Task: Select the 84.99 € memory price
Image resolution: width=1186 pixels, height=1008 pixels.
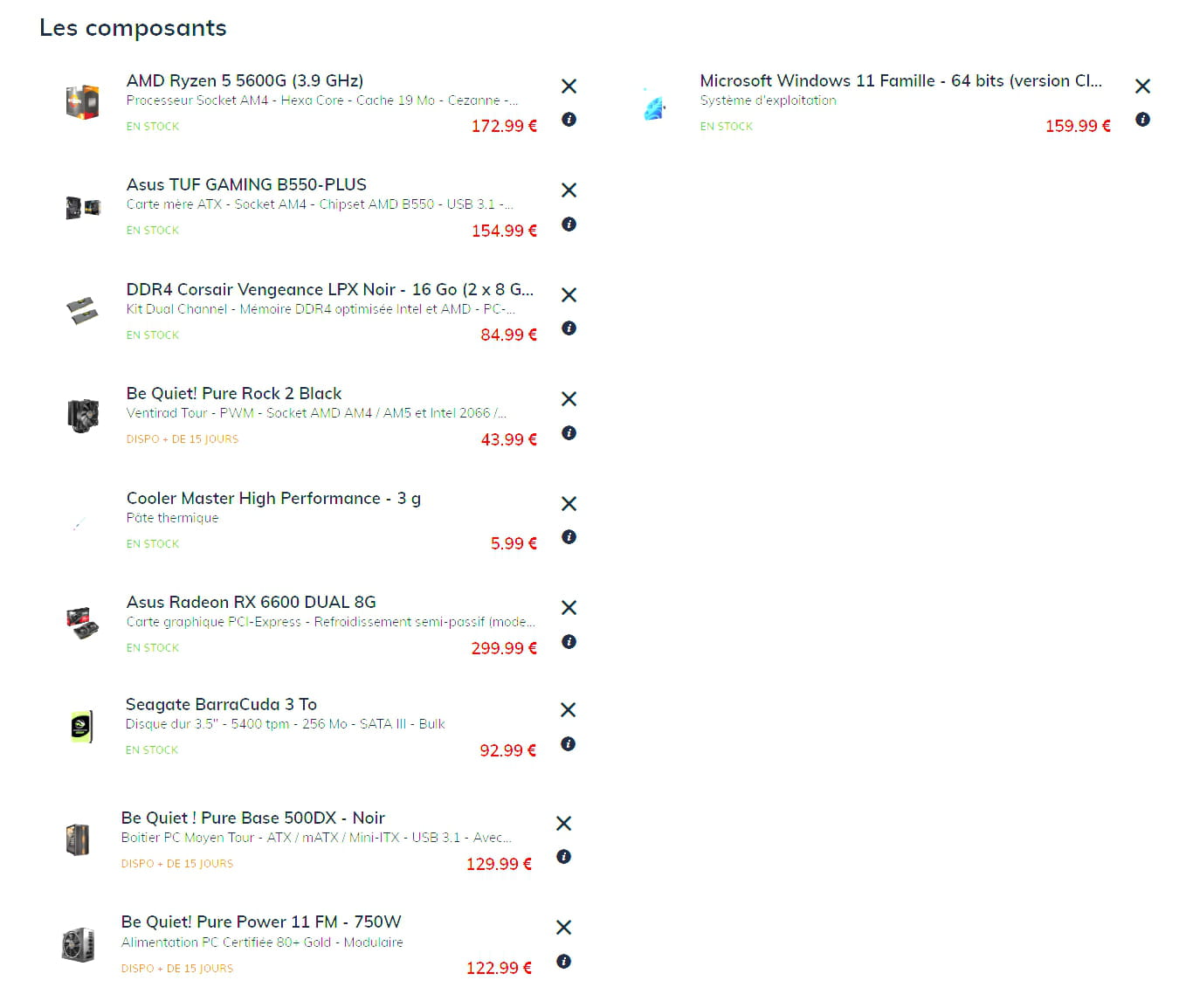Action: [508, 335]
